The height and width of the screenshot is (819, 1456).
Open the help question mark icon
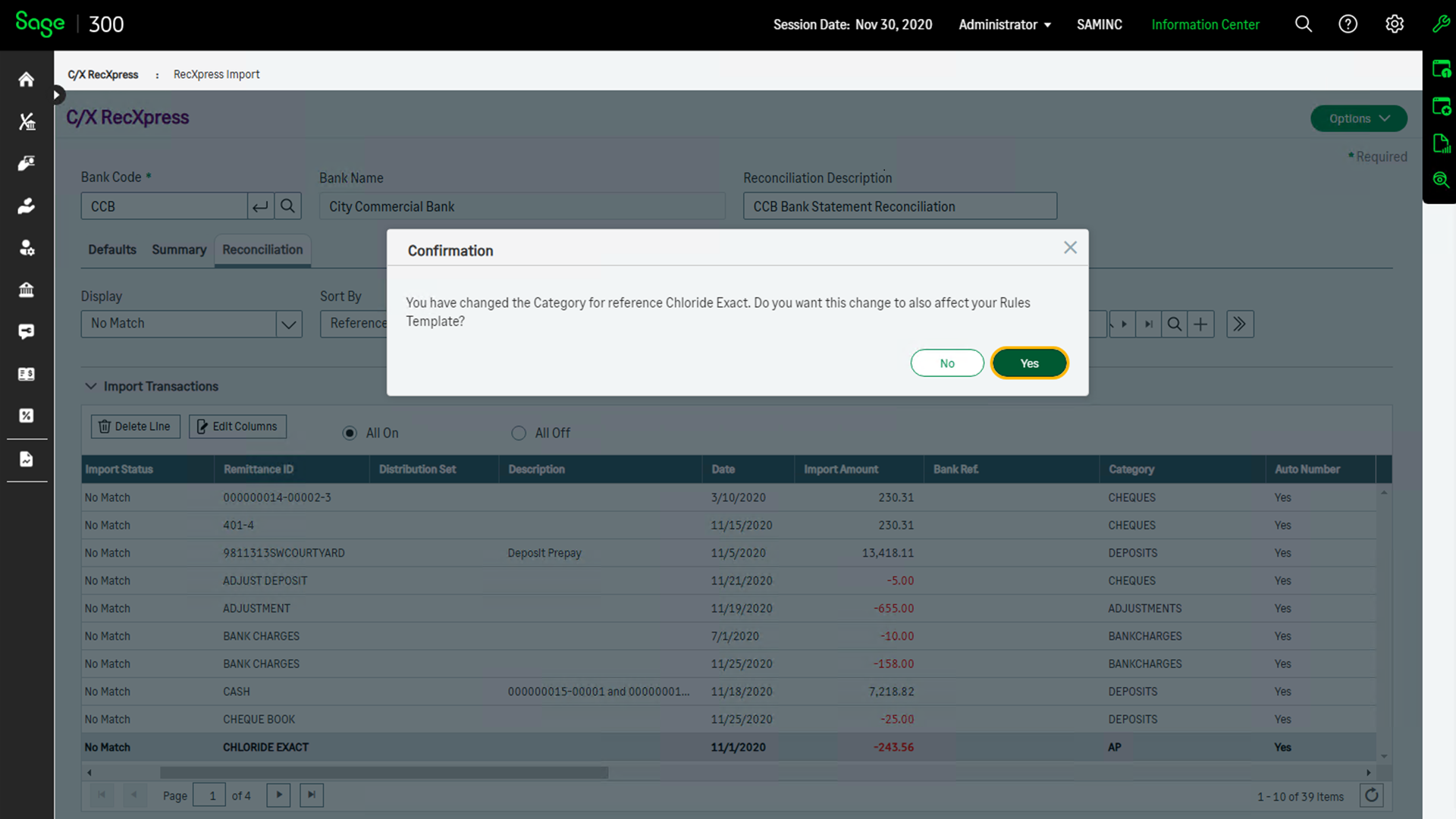(x=1348, y=24)
